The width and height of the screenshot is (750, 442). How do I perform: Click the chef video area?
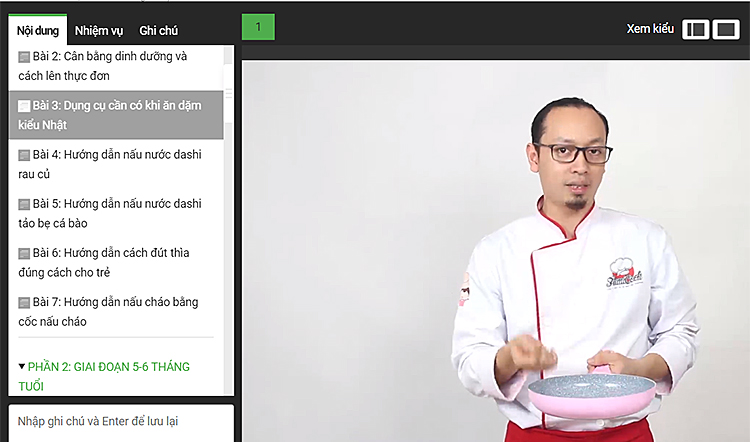point(496,251)
